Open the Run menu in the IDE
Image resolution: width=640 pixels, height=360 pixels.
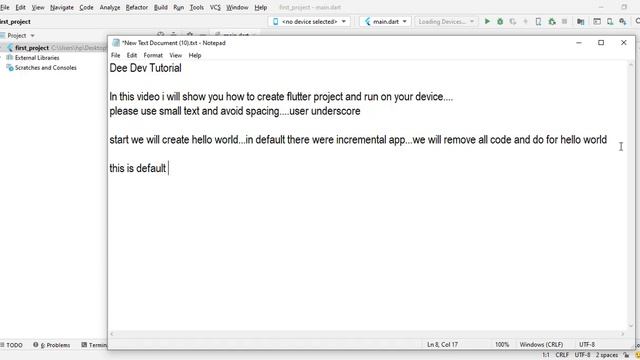coord(178,7)
